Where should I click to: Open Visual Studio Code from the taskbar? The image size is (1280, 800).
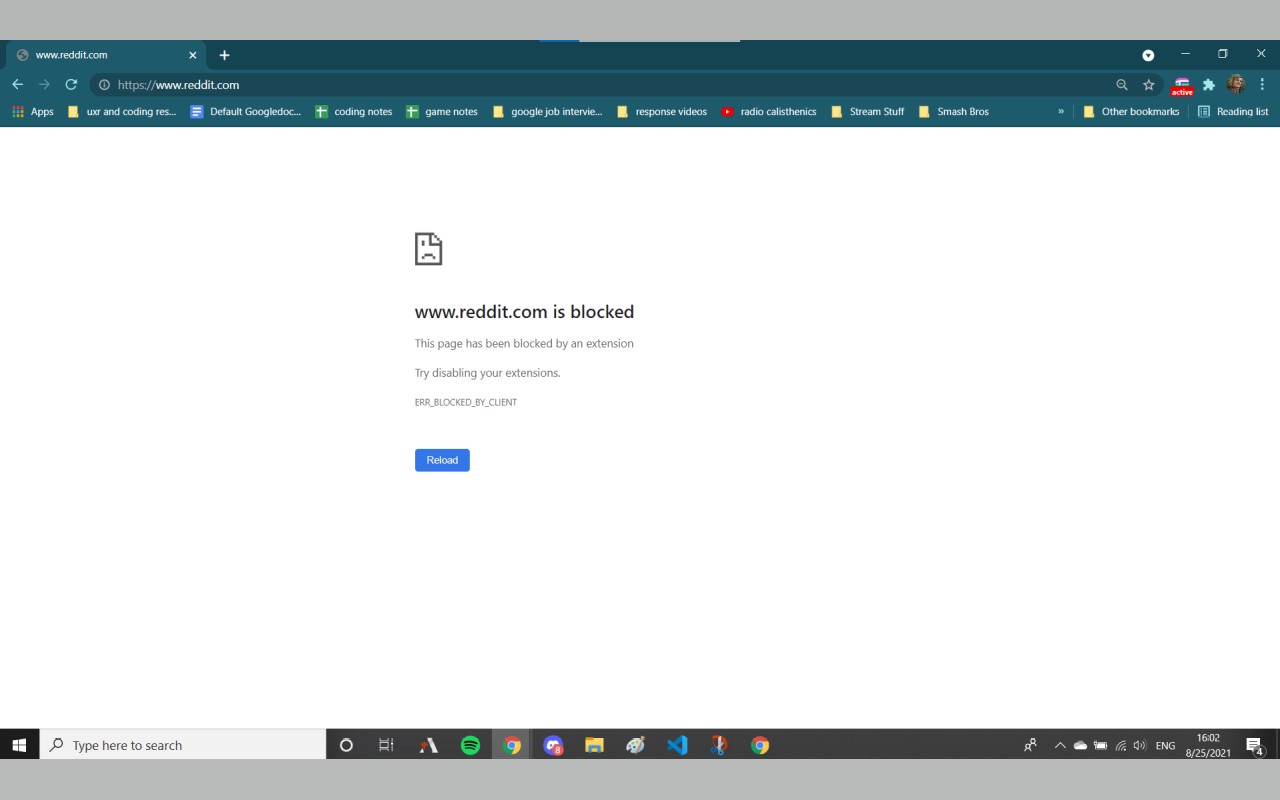(677, 745)
